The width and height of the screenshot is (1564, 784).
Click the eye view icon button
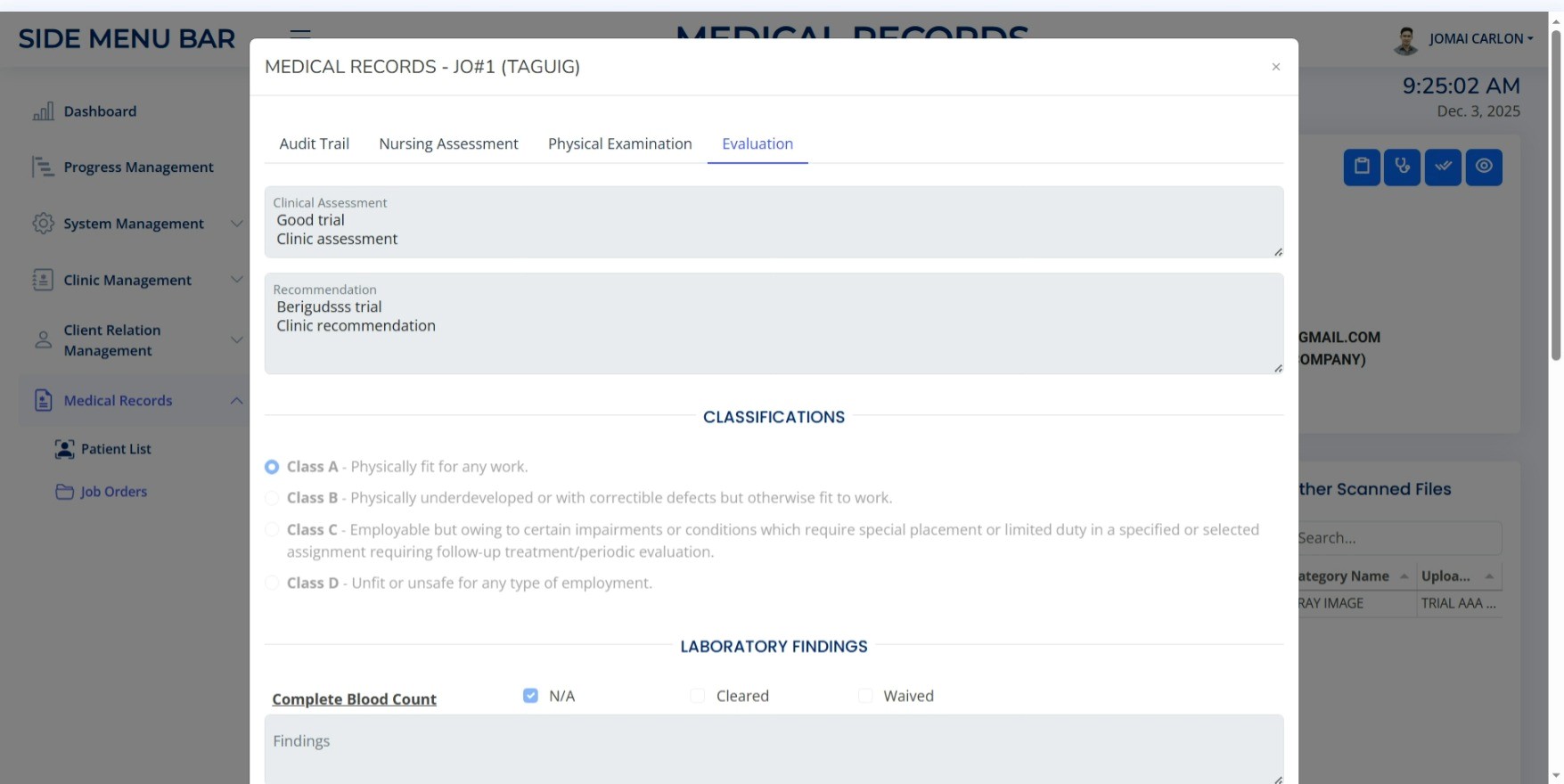click(x=1484, y=167)
